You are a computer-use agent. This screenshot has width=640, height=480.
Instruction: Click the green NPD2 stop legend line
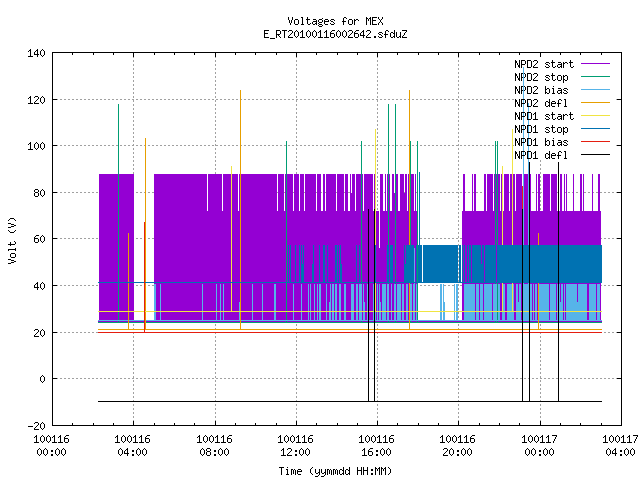[596, 77]
